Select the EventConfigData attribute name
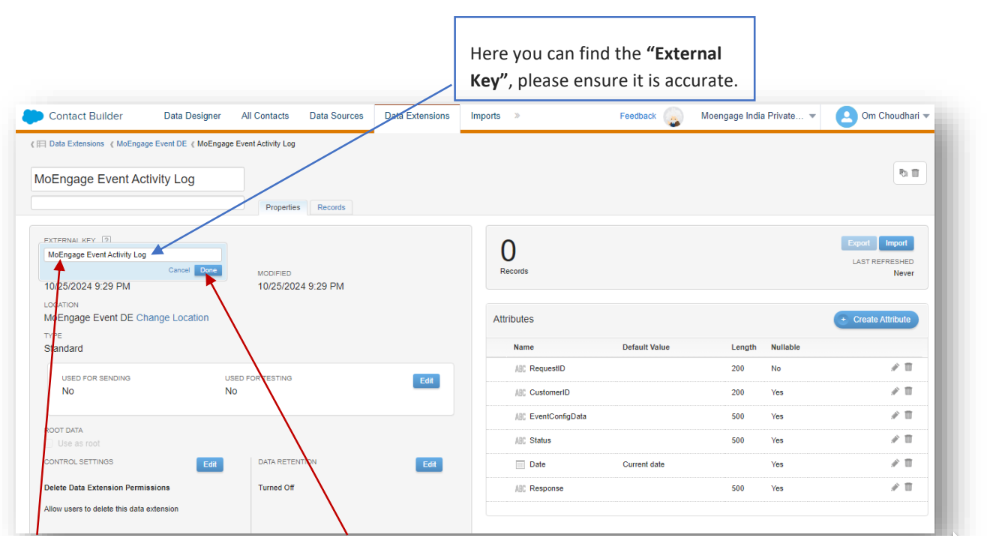1004x536 pixels. (558, 416)
